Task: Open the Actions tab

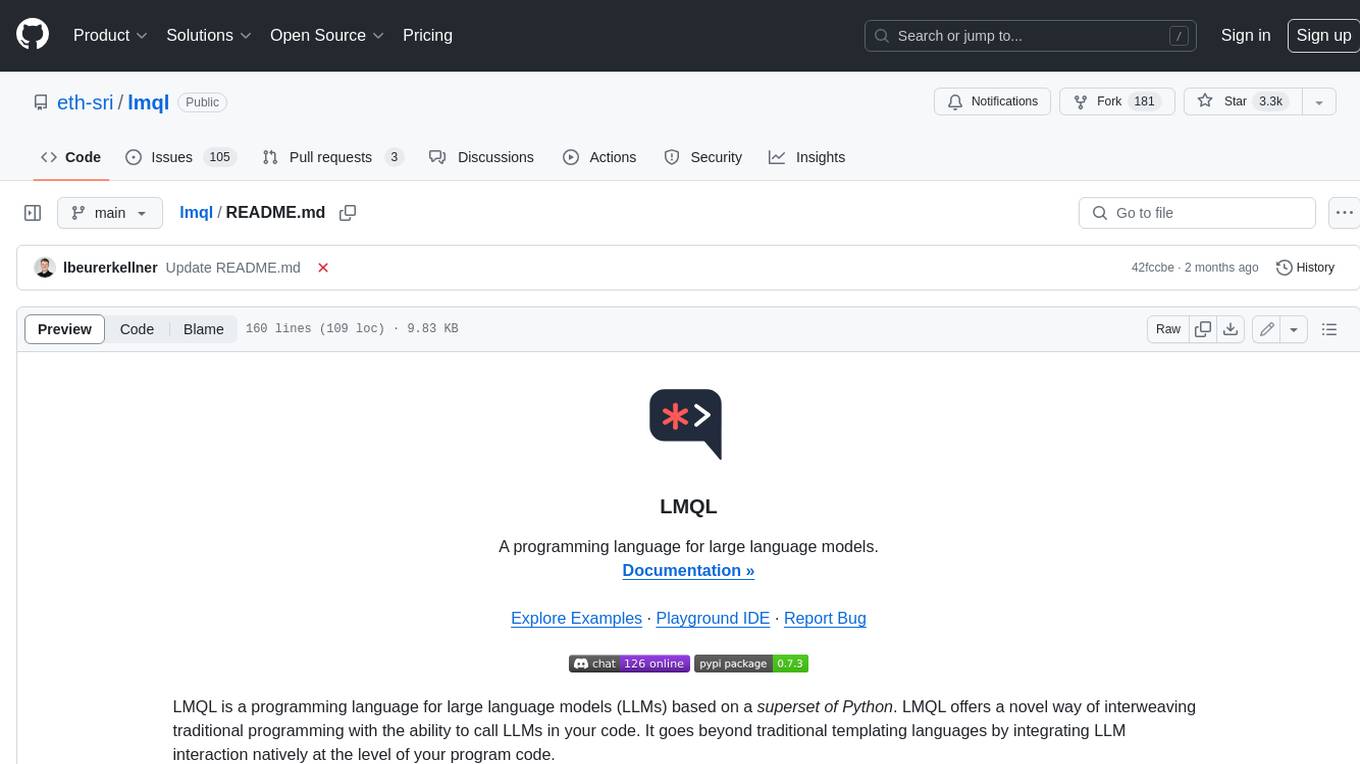Action: point(599,157)
